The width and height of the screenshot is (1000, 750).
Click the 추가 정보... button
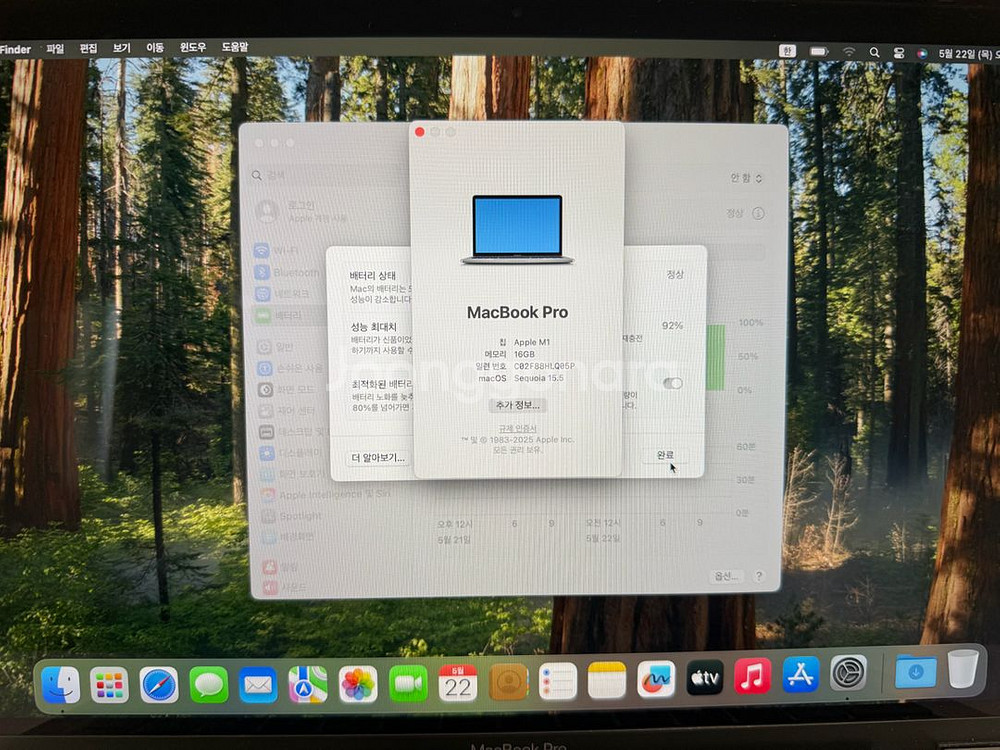[x=517, y=405]
